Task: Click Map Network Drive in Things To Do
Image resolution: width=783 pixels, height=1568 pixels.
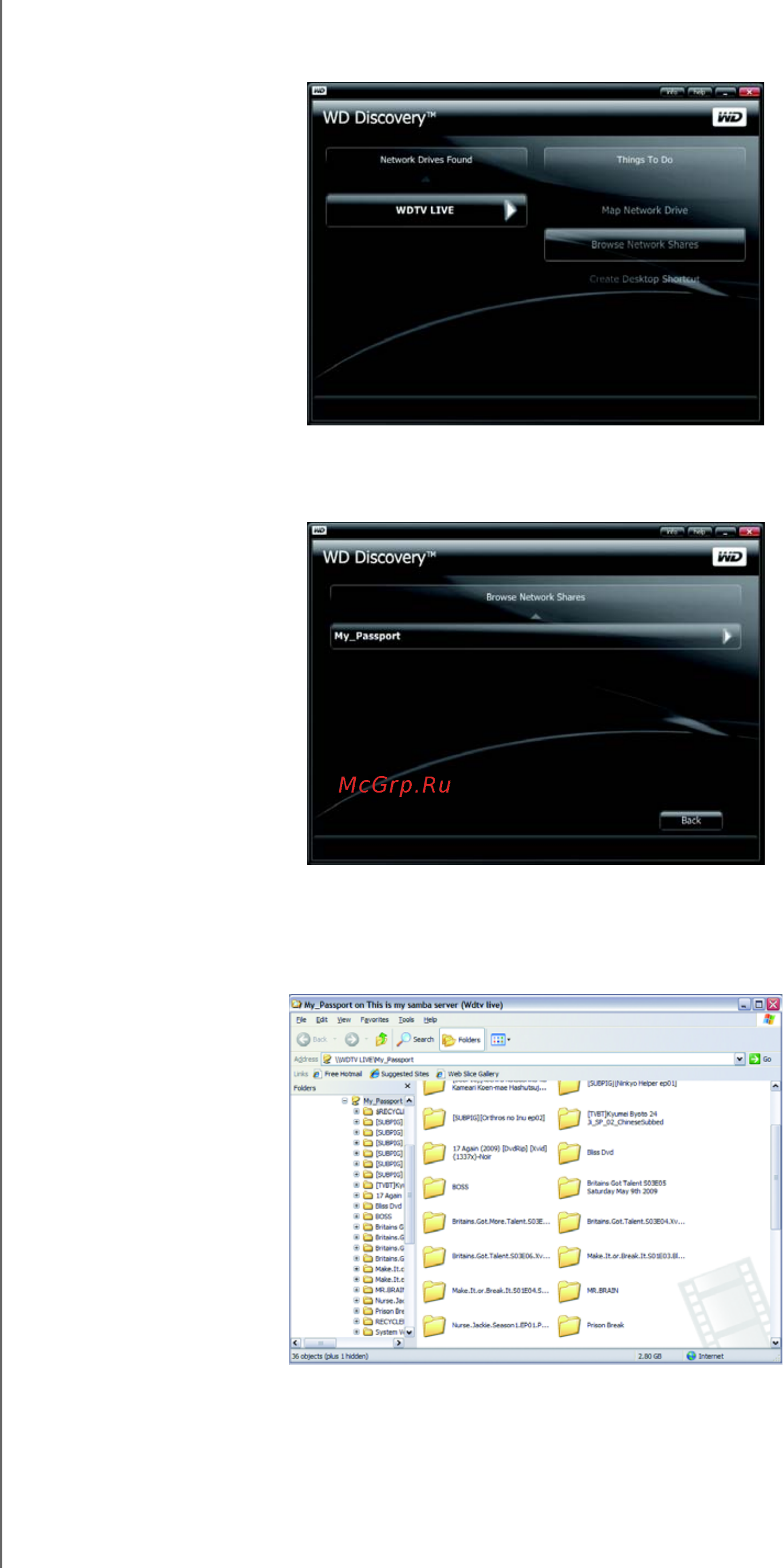Action: click(644, 211)
